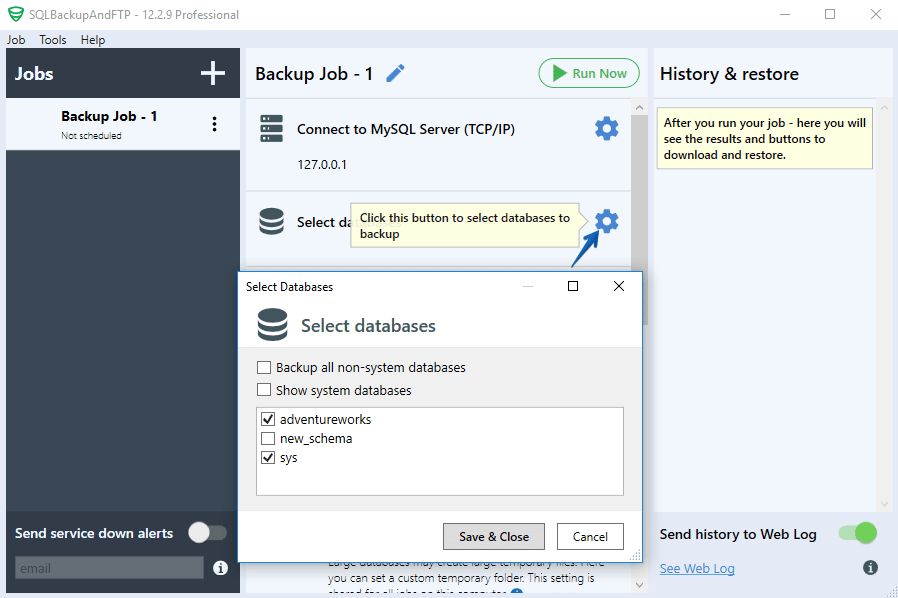Viewport: 898px width, 598px height.
Task: Open the Help menu
Action: (93, 40)
